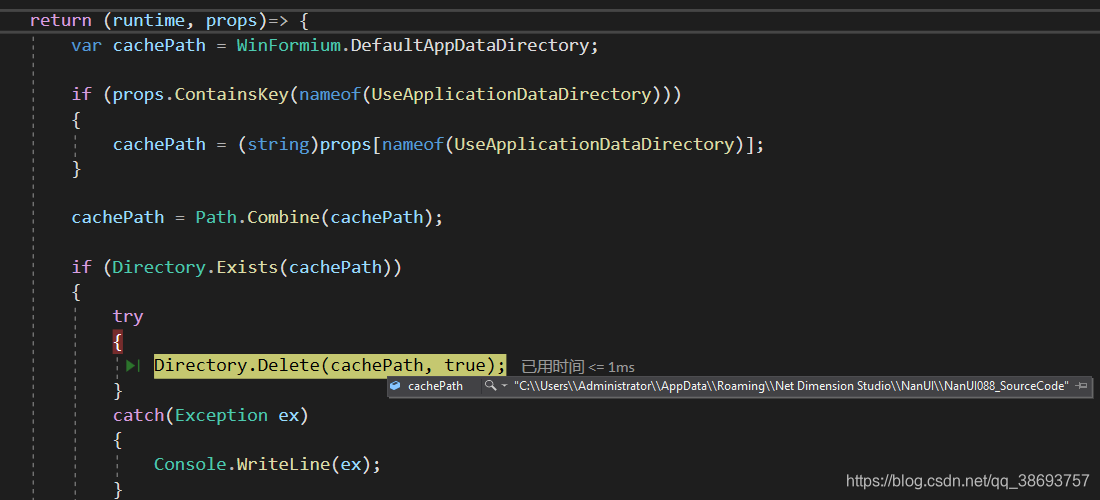Click 'WriteLine' in the Console.WriteLine(ex) call
The height and width of the screenshot is (500, 1100).
283,465
